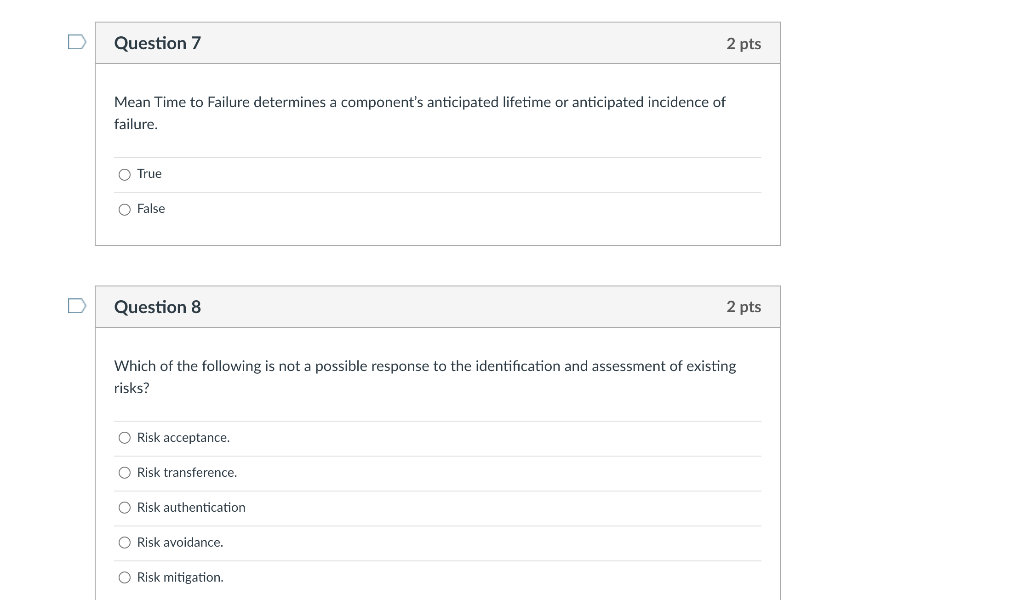The height and width of the screenshot is (600, 1024).
Task: Click the 2 pts label for Question 7
Action: coord(743,44)
